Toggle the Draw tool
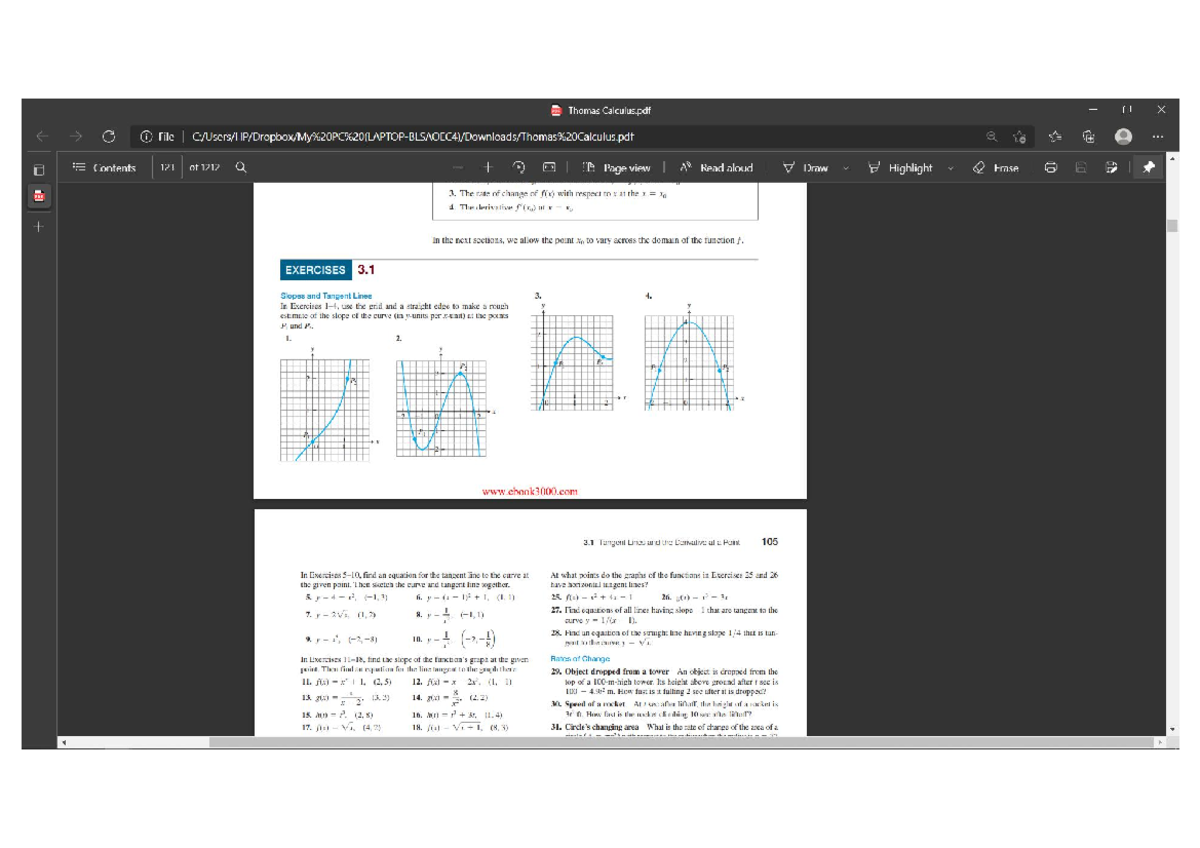1200x848 pixels. pyautogui.click(x=806, y=168)
